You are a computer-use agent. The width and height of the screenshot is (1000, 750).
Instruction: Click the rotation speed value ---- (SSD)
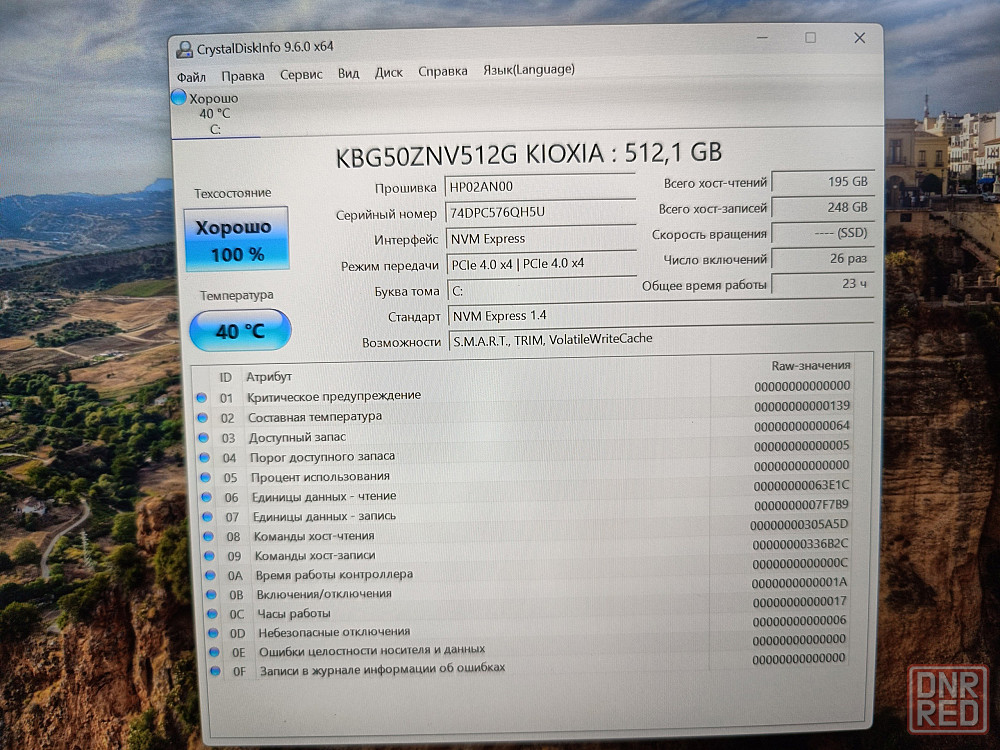coord(822,233)
